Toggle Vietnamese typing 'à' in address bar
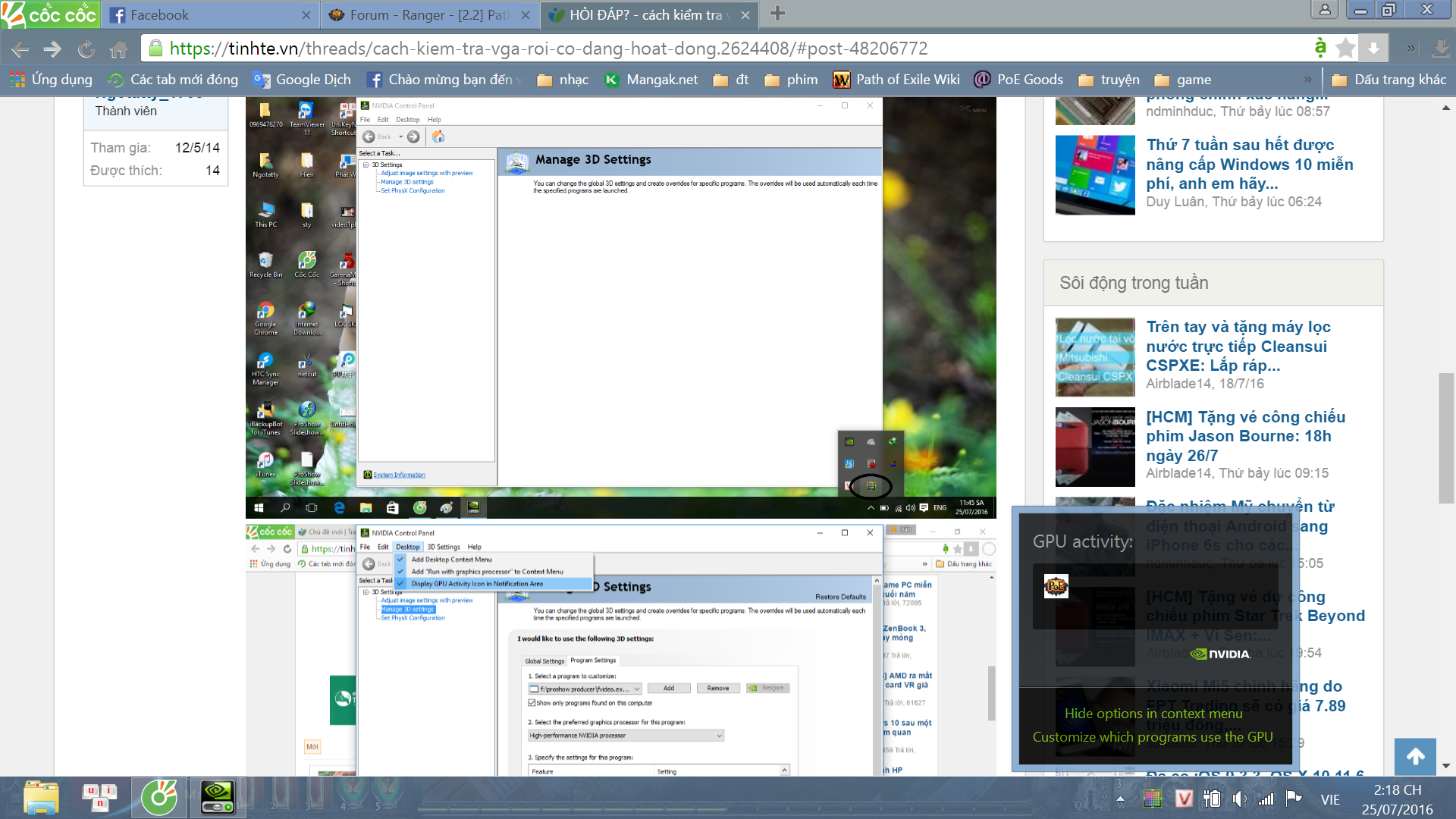The height and width of the screenshot is (819, 1456). pyautogui.click(x=1320, y=48)
